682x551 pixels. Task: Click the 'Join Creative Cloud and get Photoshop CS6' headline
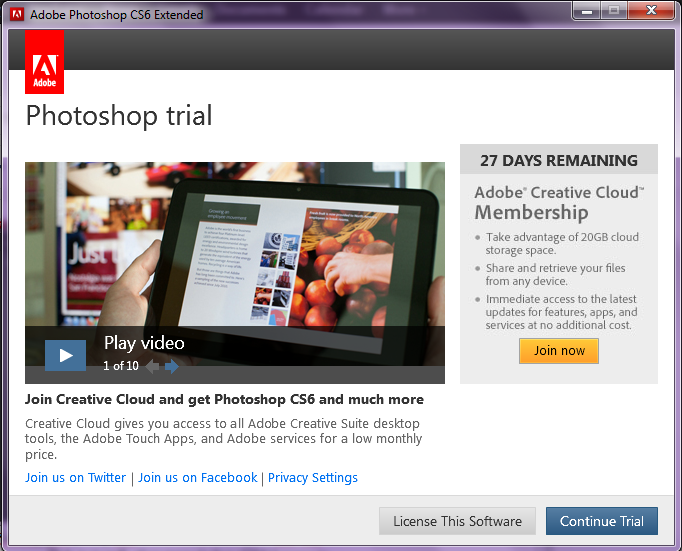click(224, 399)
